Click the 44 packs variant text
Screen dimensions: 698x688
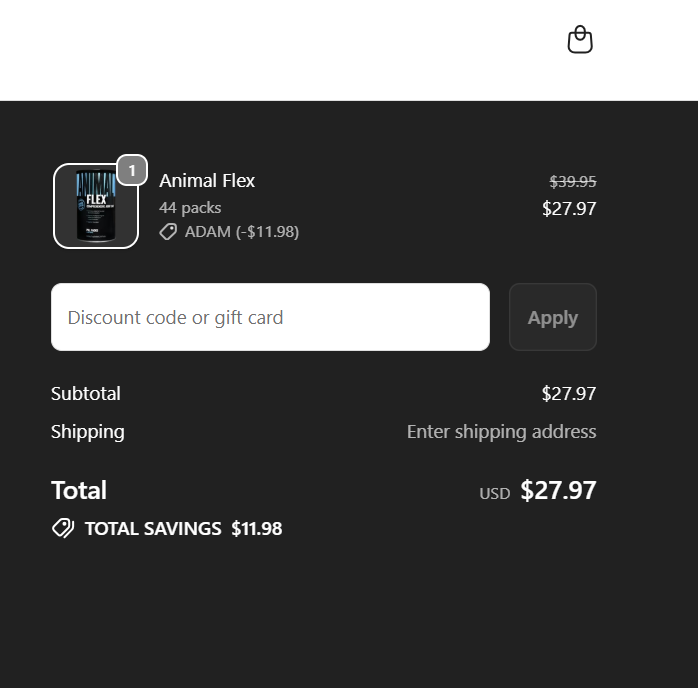coord(190,208)
